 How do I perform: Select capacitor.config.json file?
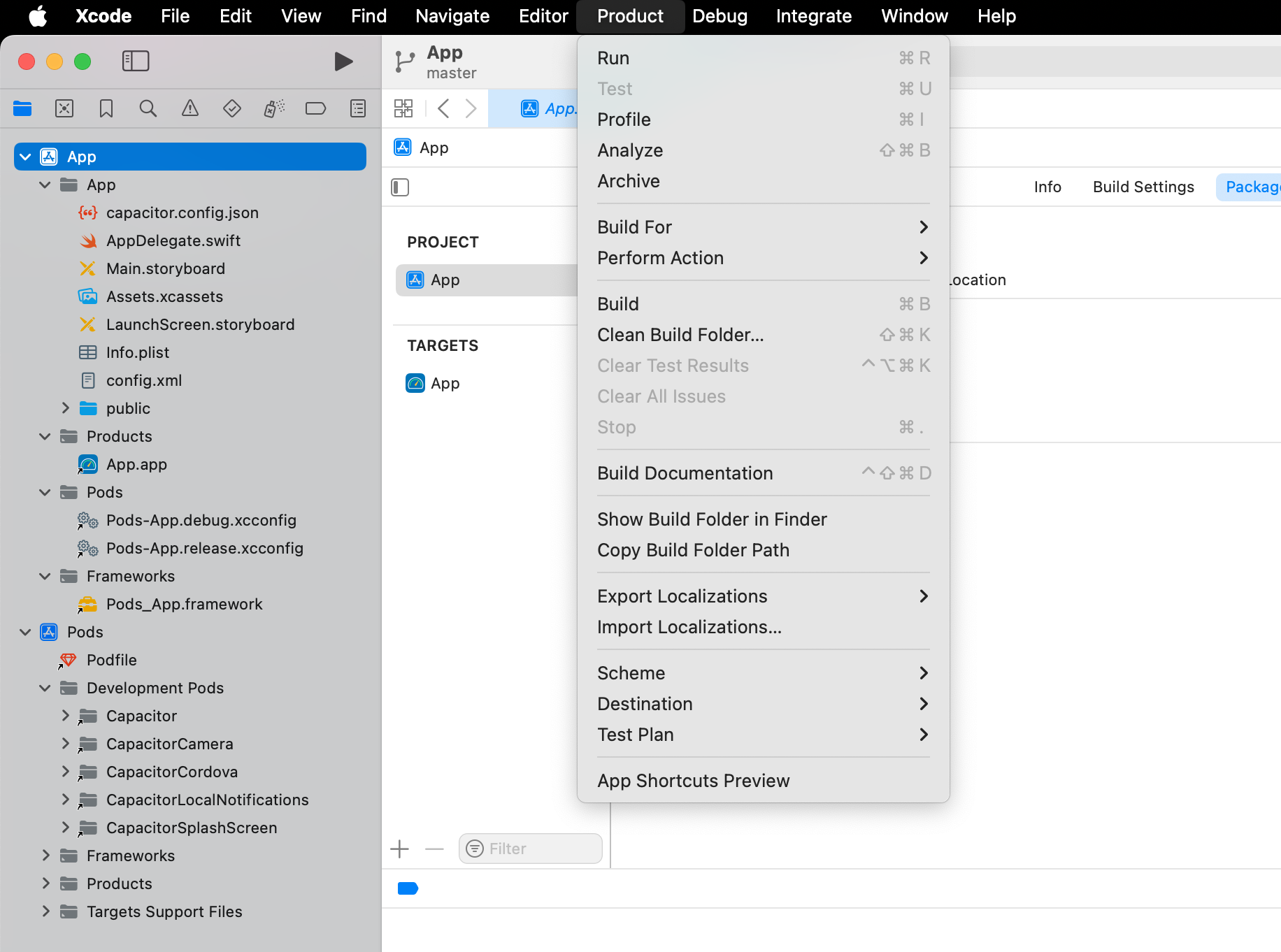tap(183, 212)
